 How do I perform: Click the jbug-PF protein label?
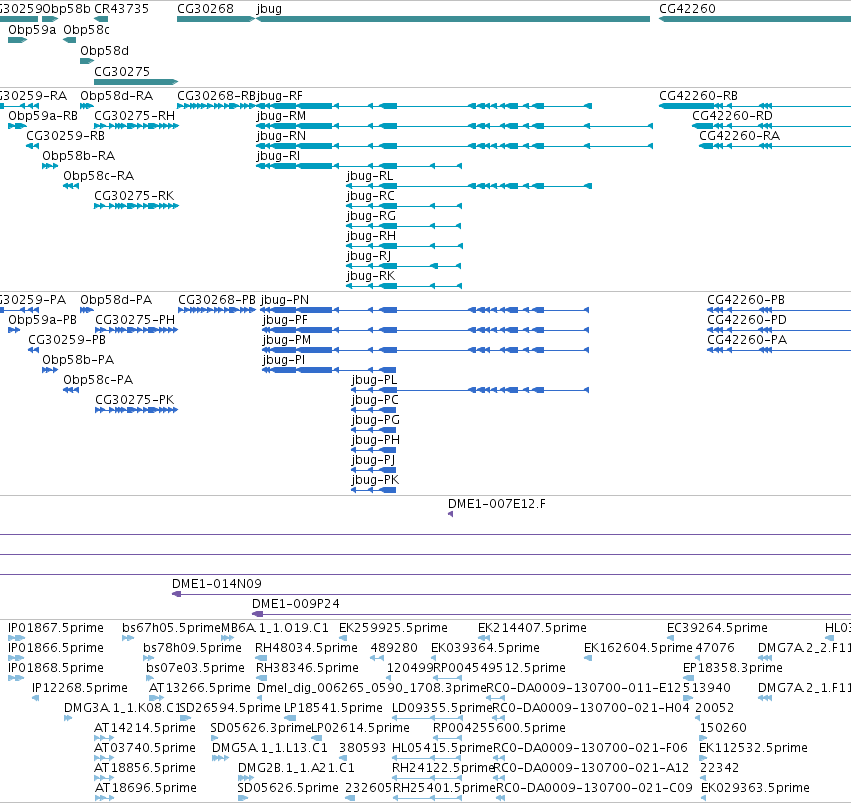285,320
